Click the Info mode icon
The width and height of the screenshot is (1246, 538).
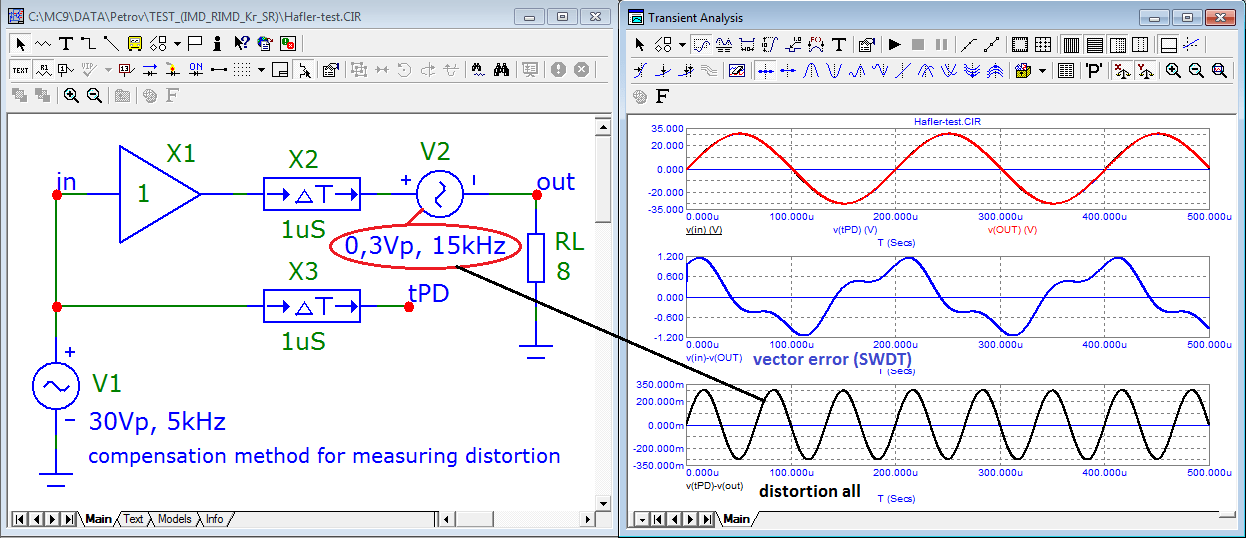217,43
